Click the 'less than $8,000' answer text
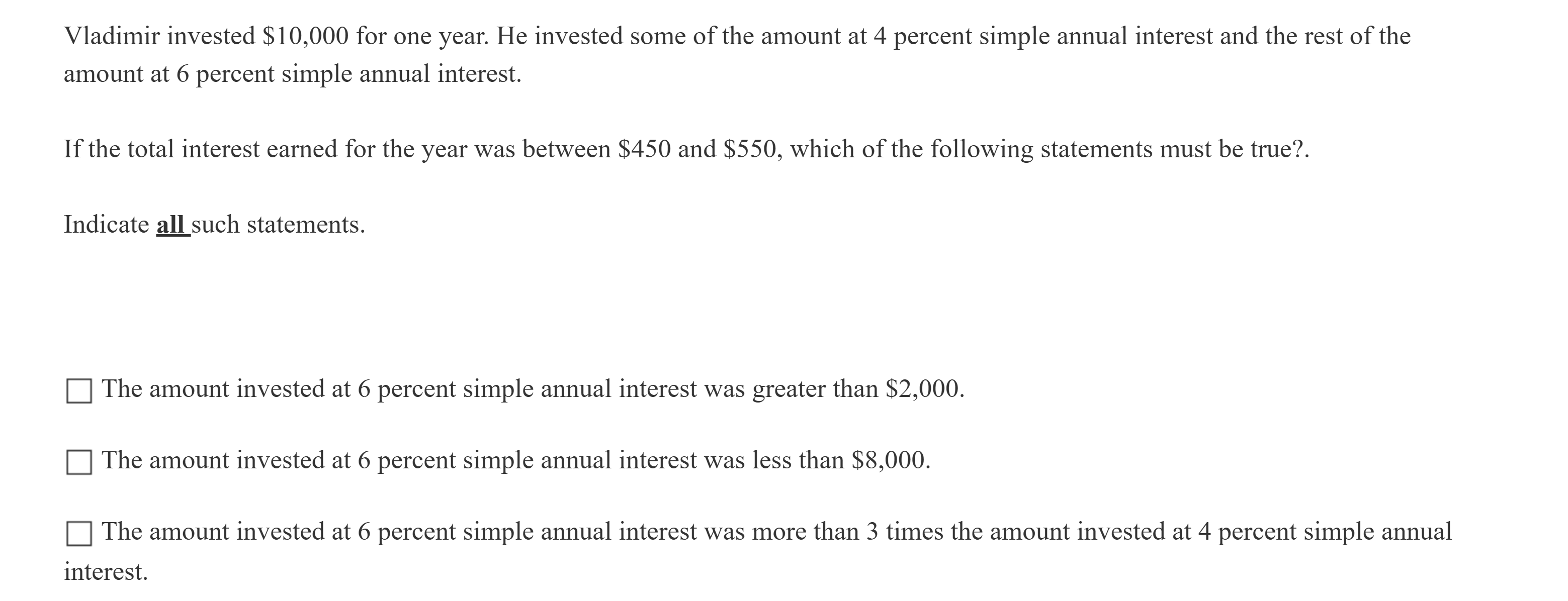The height and width of the screenshot is (601, 1568). pos(515,460)
